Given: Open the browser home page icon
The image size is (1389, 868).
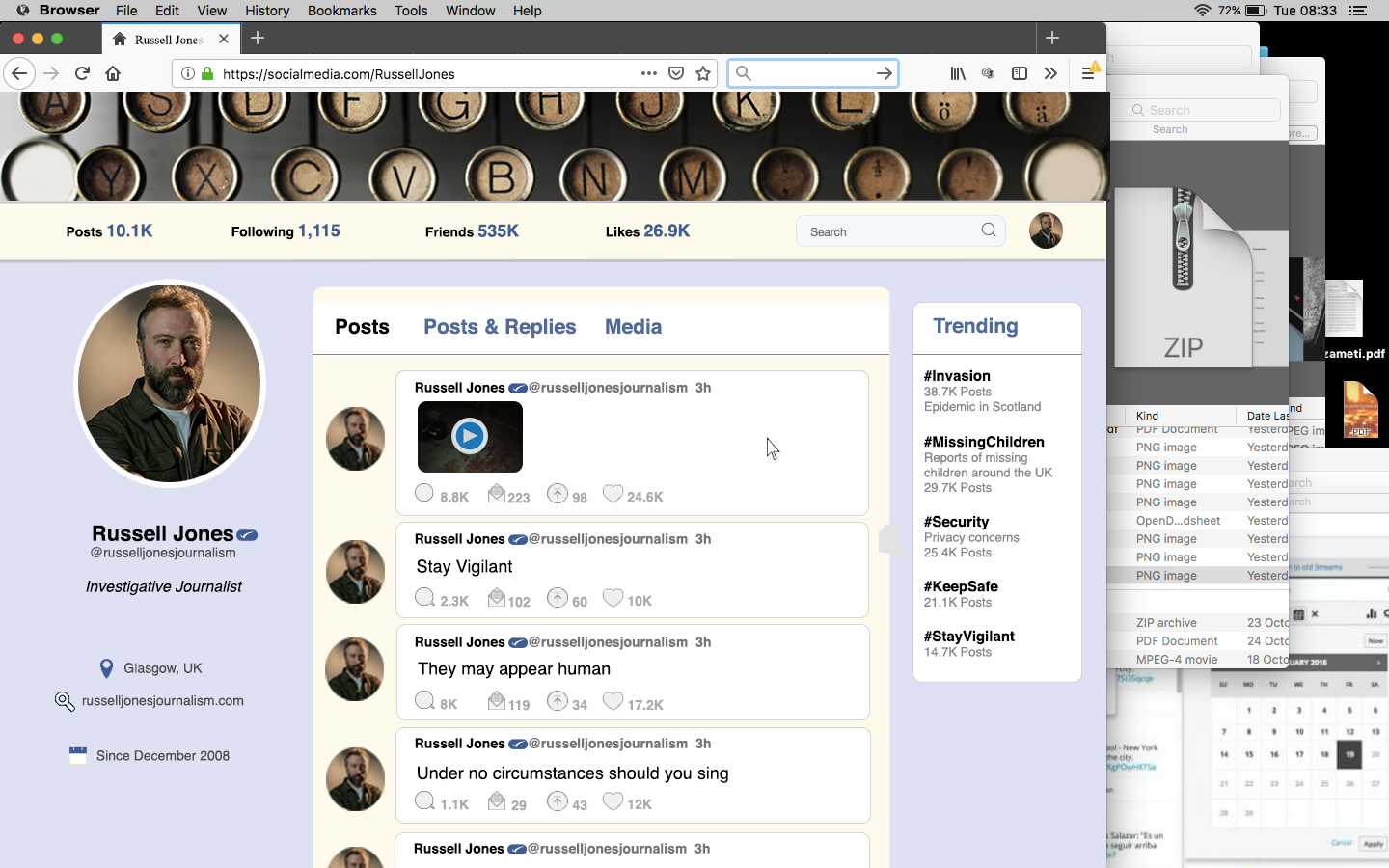Looking at the screenshot, I should point(113,73).
